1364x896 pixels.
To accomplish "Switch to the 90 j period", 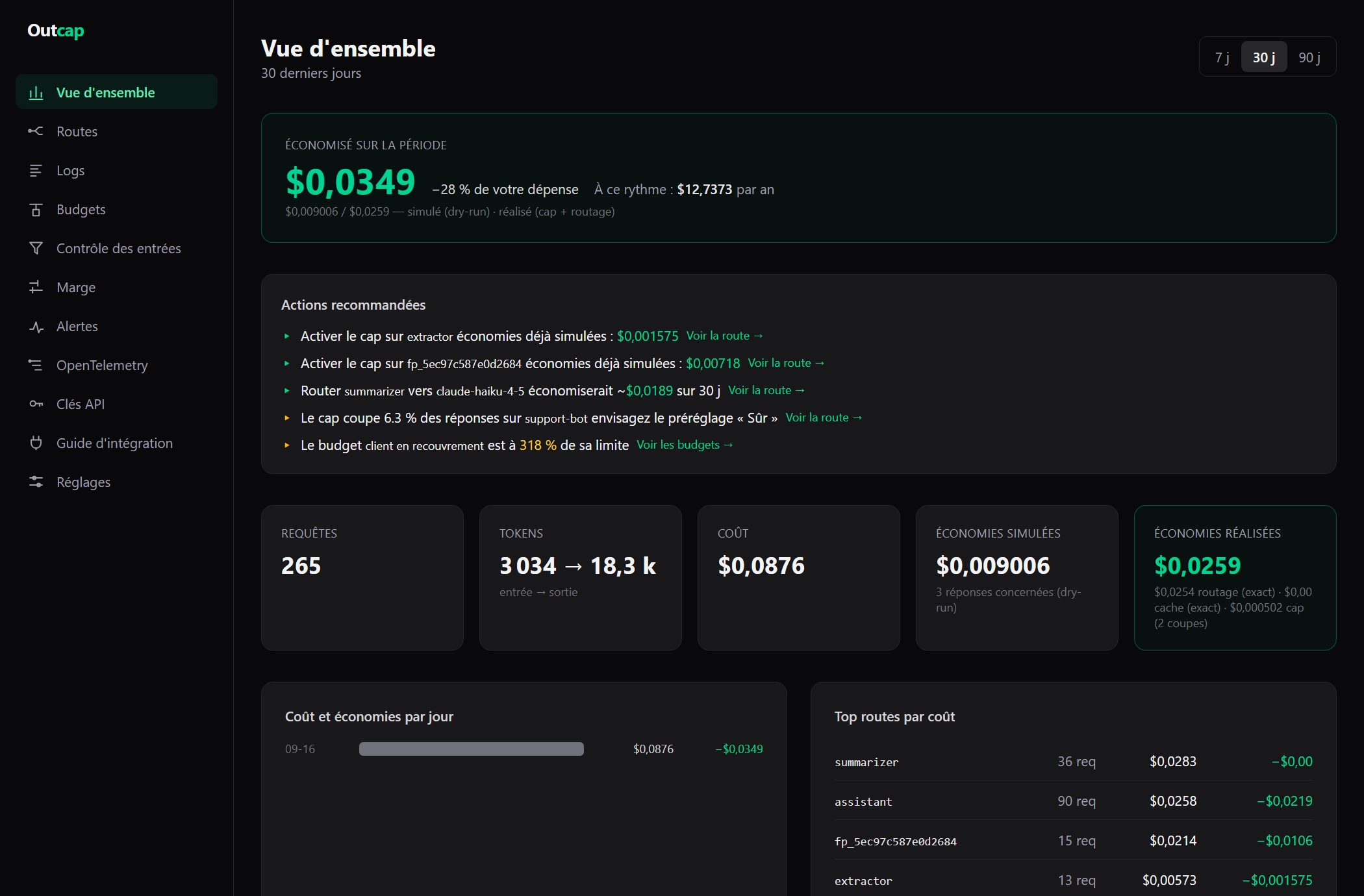I will pyautogui.click(x=1309, y=57).
